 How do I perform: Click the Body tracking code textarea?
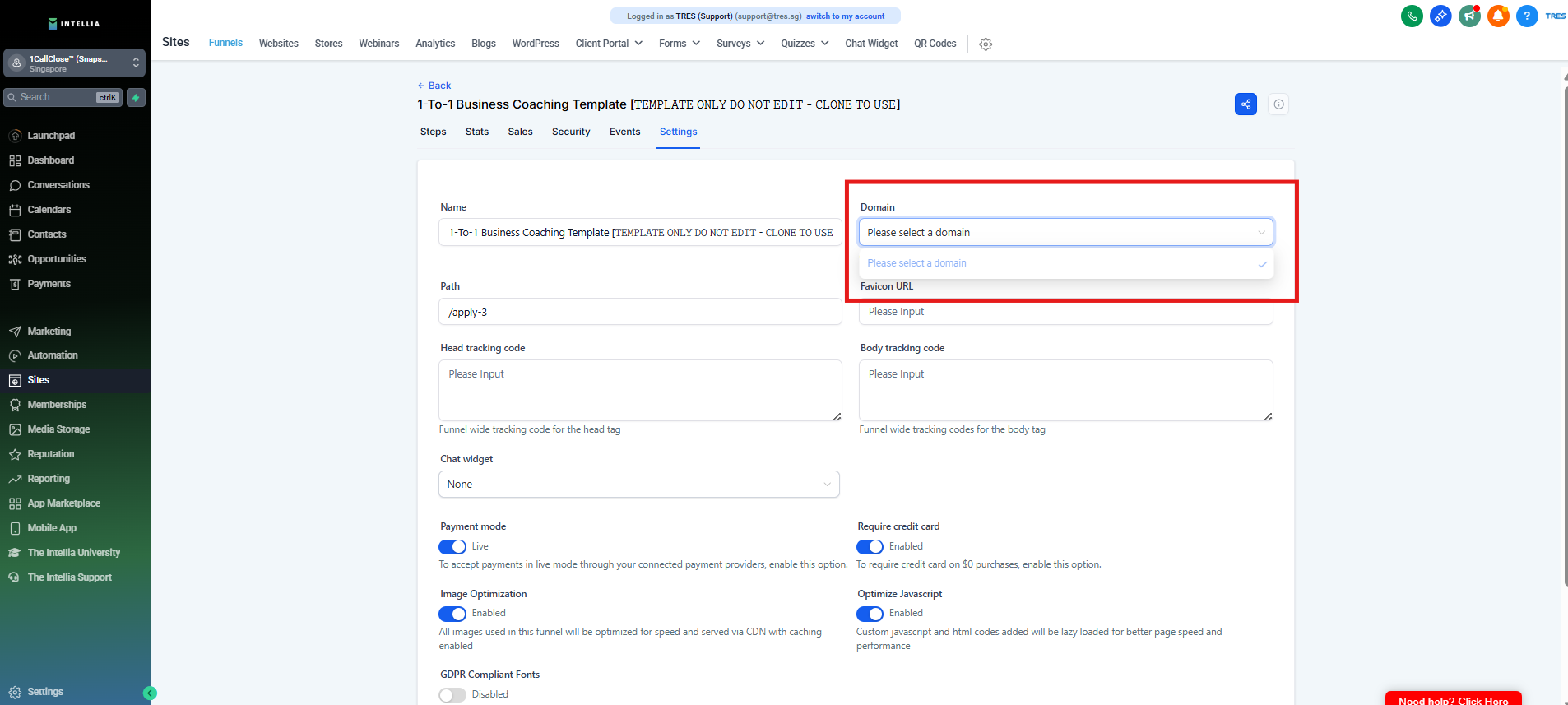point(1066,391)
